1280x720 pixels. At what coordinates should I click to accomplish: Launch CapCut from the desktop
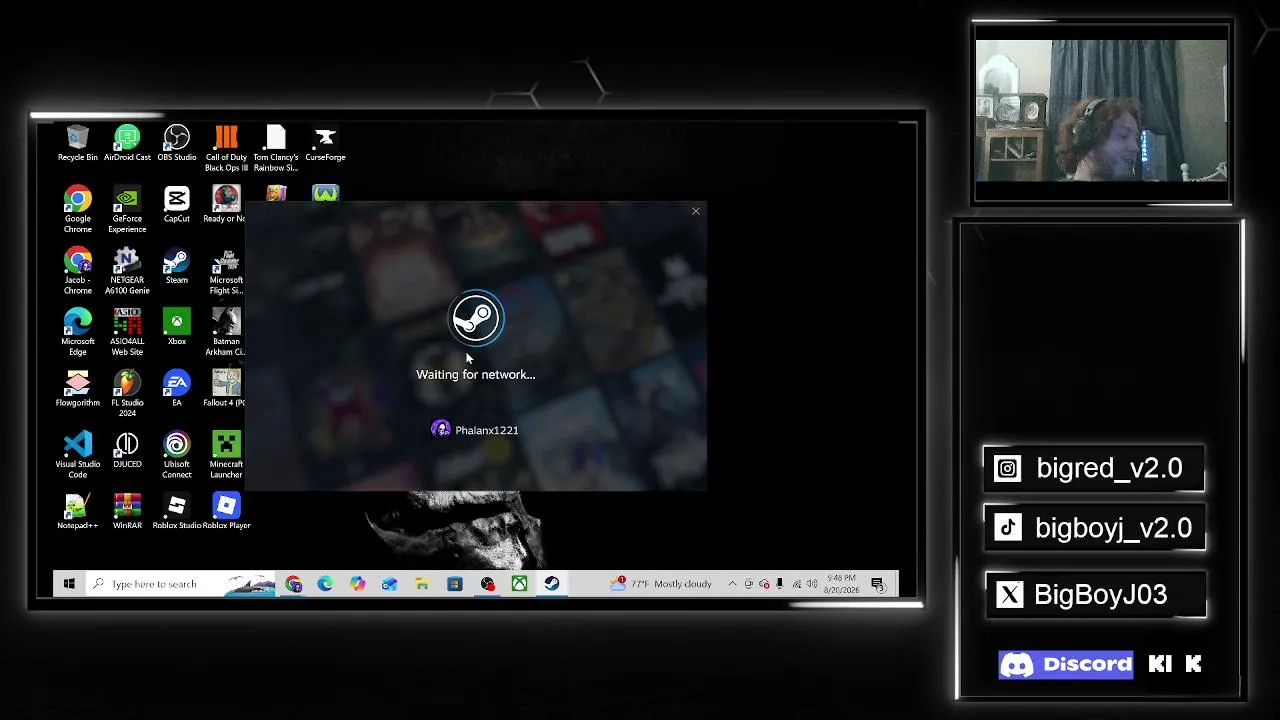pos(176,204)
